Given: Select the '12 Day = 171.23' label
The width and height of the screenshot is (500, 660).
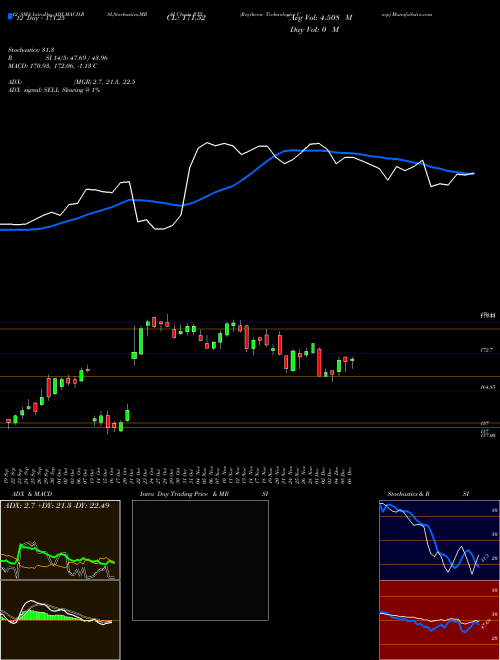Looking at the screenshot, I should 39,19.
